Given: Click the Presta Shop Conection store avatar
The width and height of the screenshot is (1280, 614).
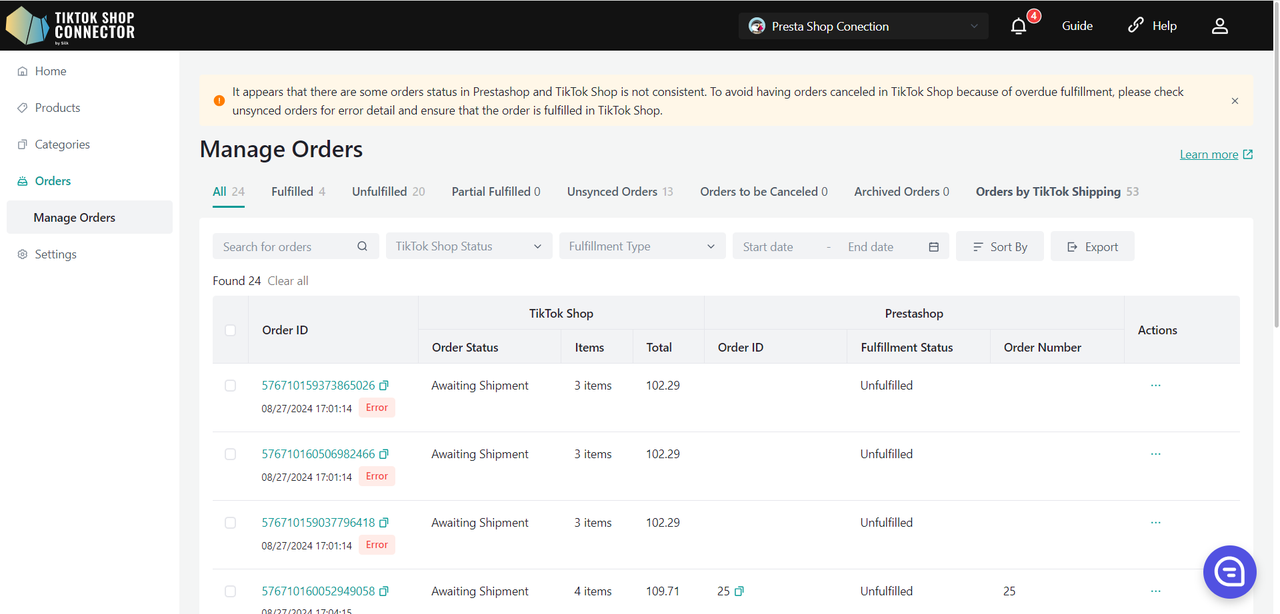Looking at the screenshot, I should (757, 26).
